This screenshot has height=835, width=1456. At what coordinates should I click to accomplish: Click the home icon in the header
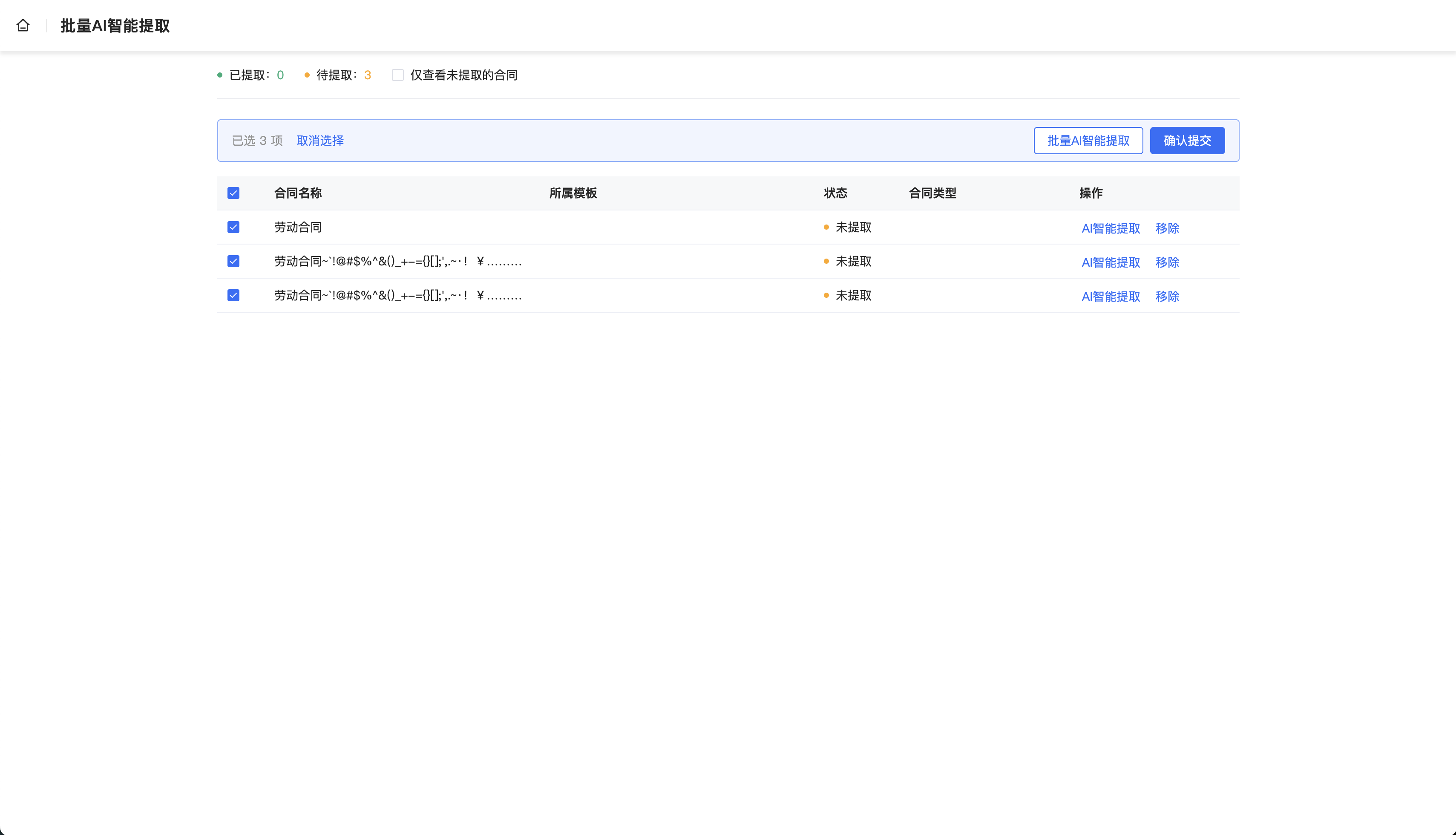coord(23,25)
